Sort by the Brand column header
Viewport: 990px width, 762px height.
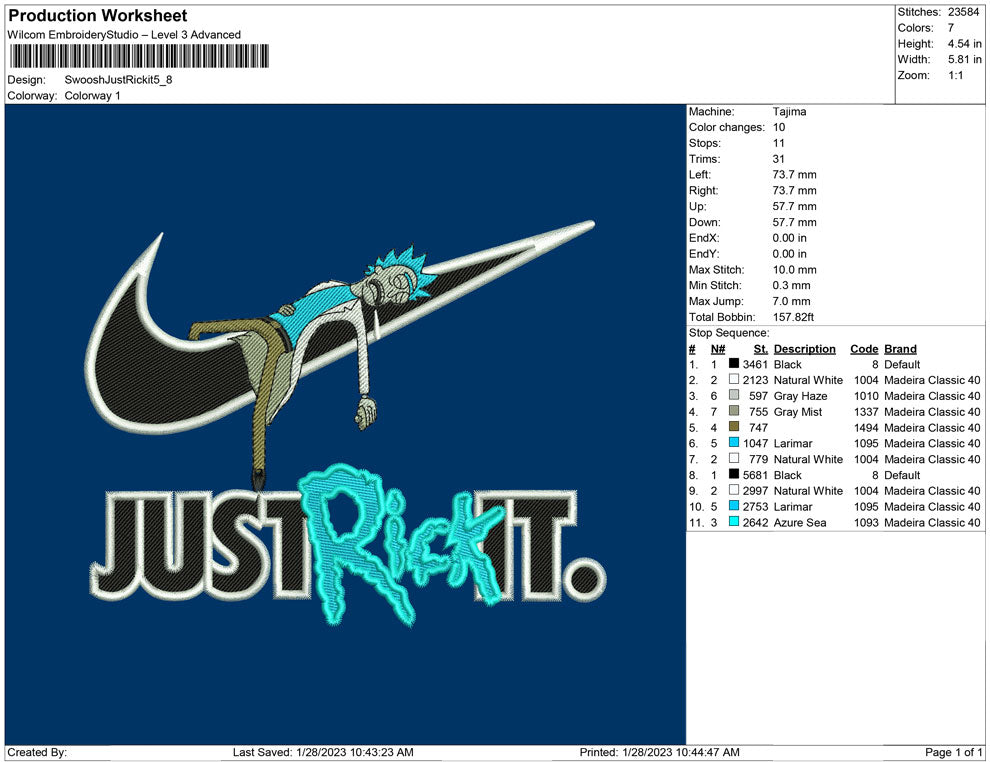(900, 349)
